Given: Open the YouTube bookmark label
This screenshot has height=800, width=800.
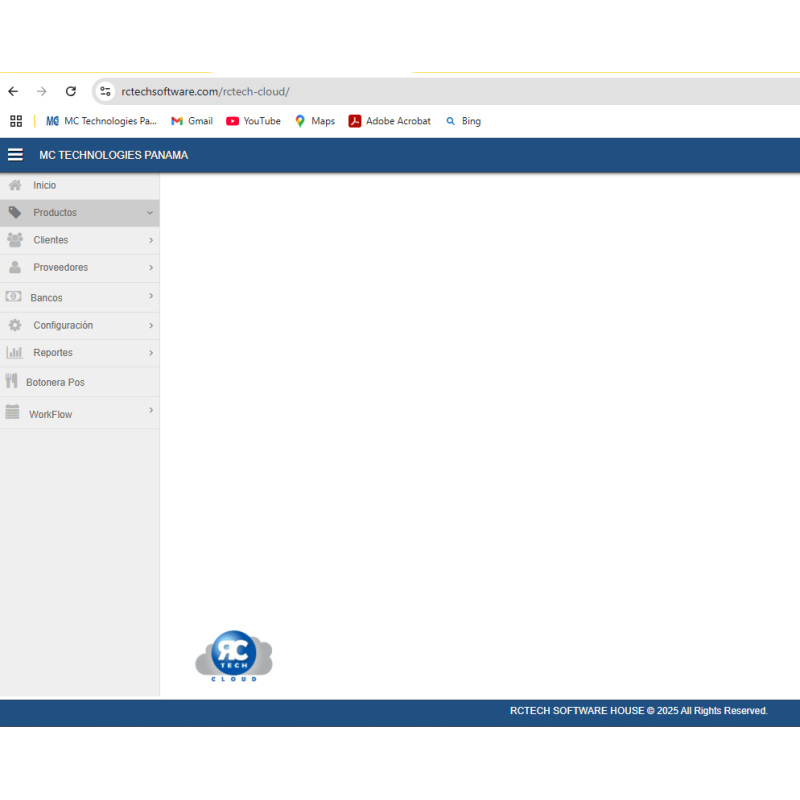Looking at the screenshot, I should (262, 121).
